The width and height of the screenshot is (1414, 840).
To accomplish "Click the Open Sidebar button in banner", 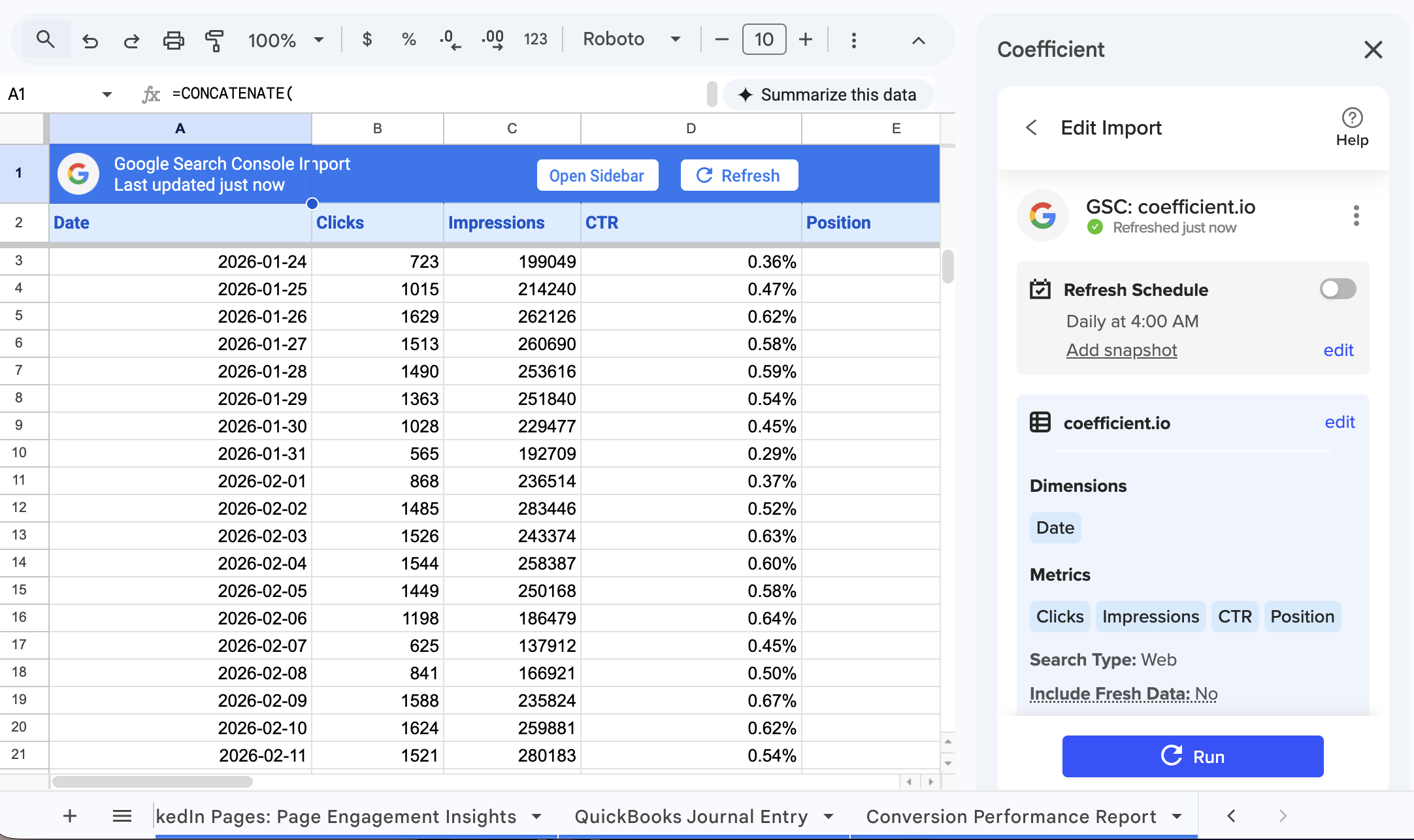I will [597, 176].
